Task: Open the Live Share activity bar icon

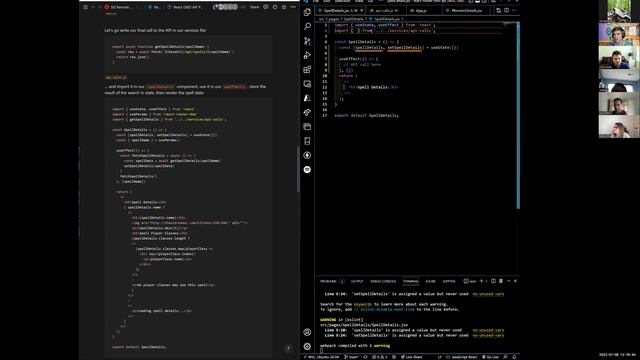Action: point(307,112)
